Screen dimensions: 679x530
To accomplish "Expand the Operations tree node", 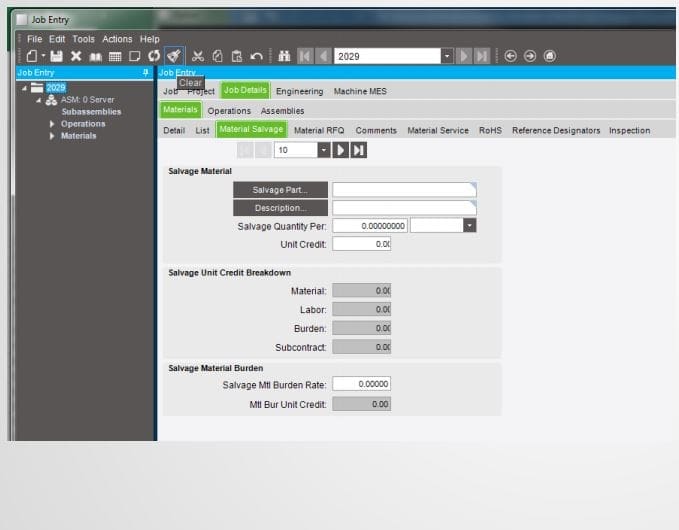I will (x=52, y=124).
